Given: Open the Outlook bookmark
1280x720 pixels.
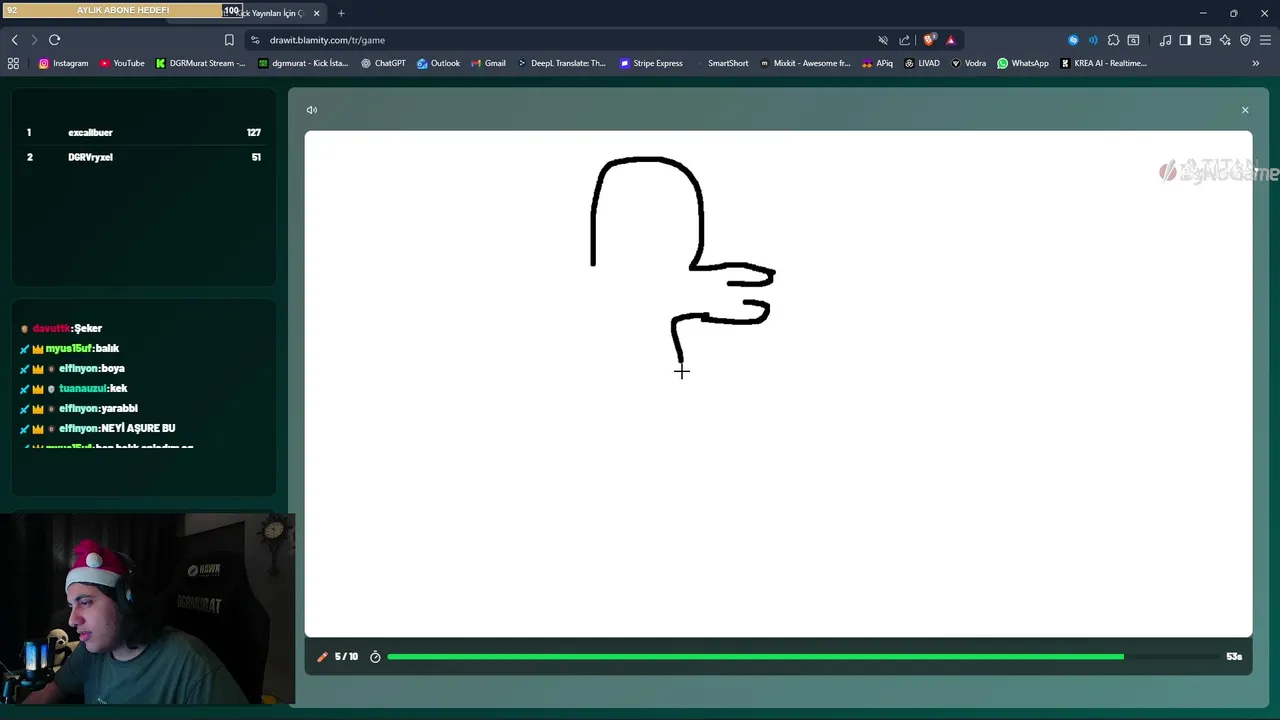Looking at the screenshot, I should [438, 63].
